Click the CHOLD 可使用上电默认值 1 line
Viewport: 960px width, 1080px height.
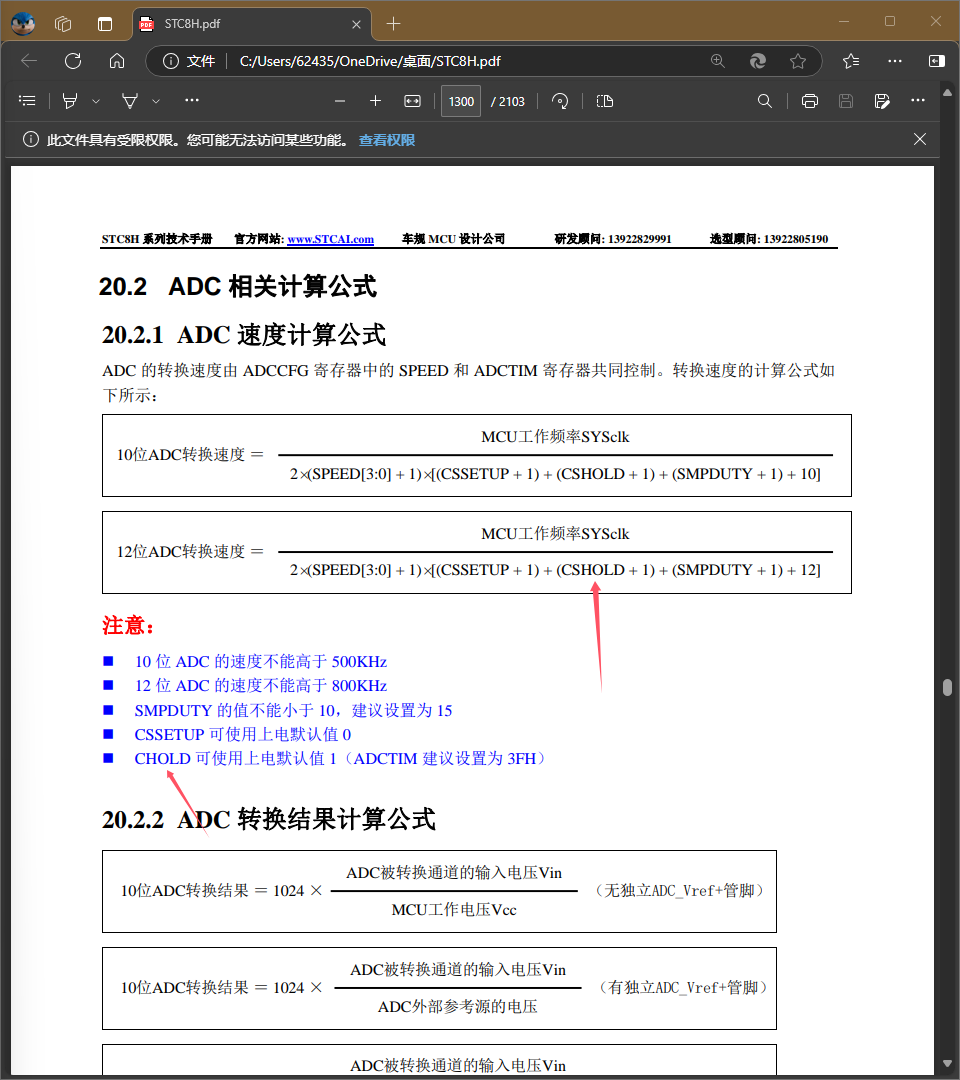(x=342, y=759)
